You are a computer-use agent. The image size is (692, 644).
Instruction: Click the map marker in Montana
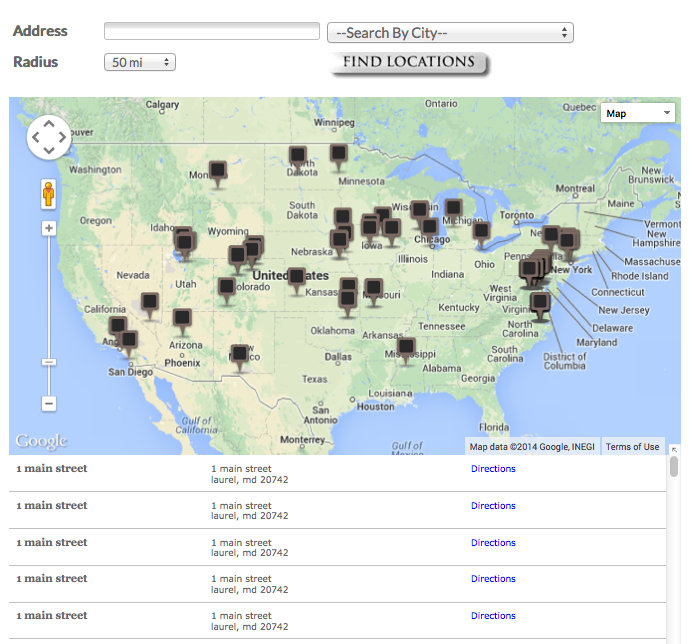(x=217, y=172)
